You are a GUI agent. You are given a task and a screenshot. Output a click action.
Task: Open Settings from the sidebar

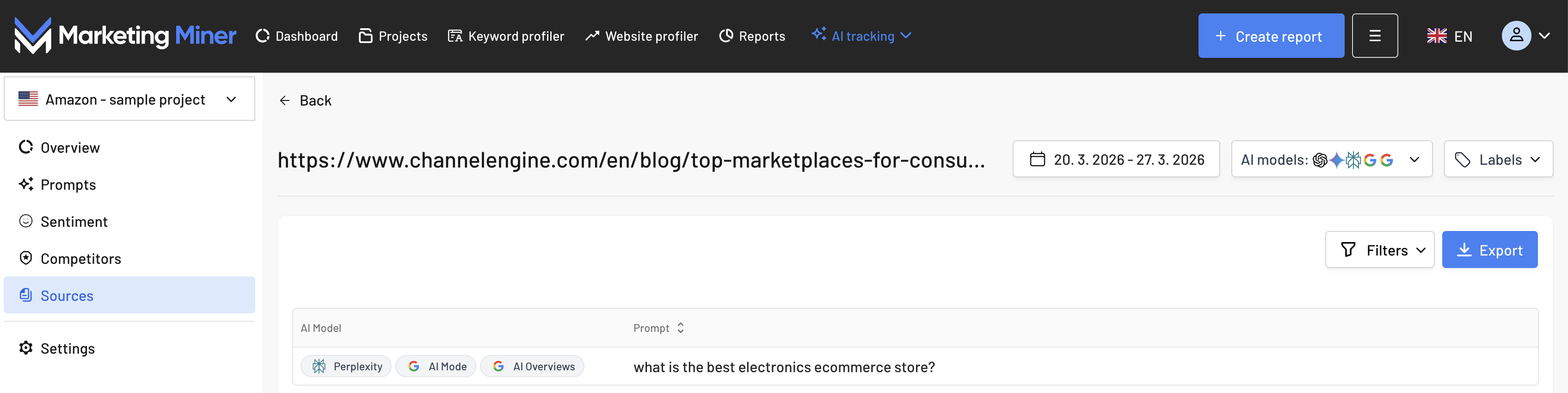68,349
